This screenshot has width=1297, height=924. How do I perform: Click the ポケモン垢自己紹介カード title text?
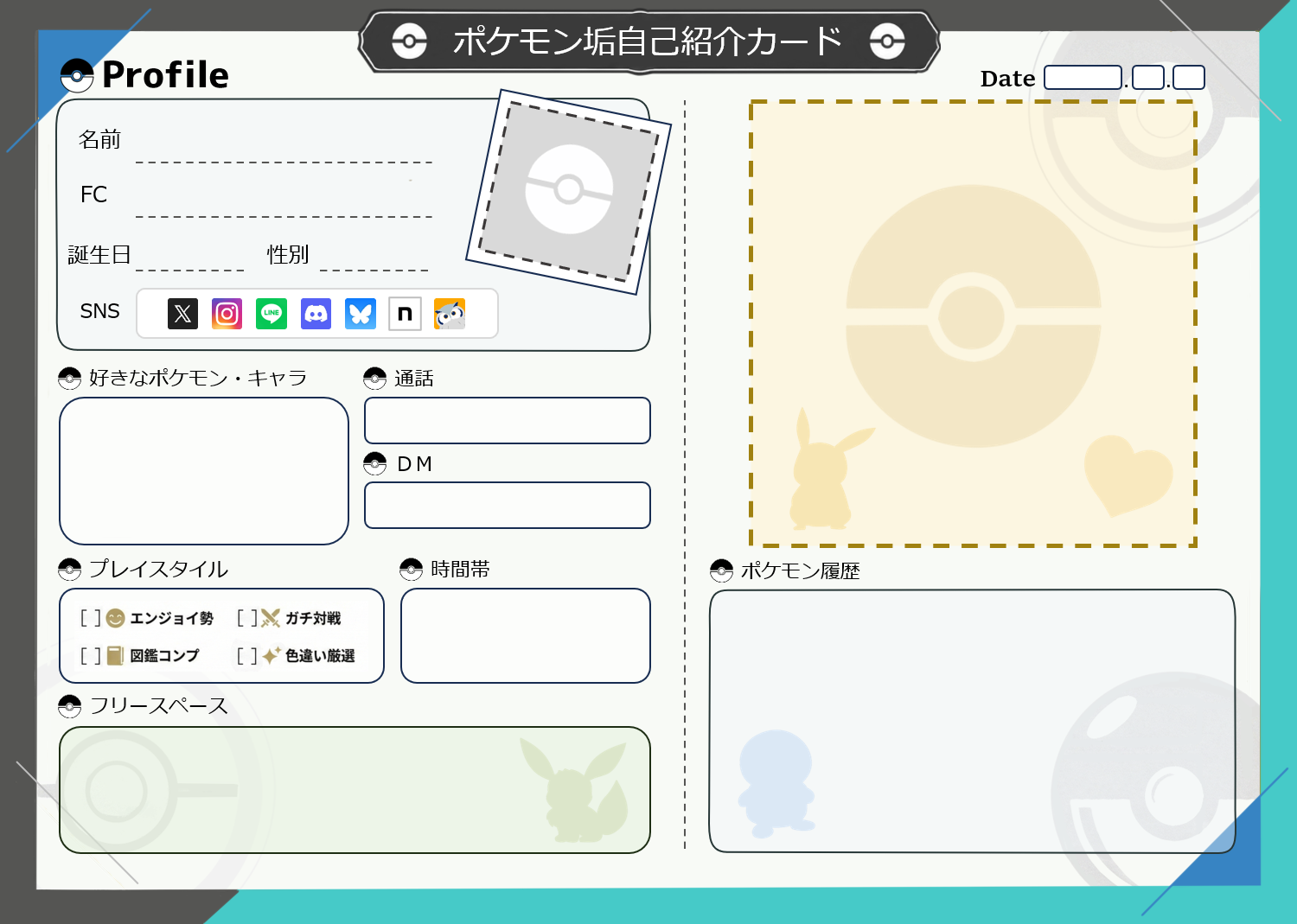[648, 41]
